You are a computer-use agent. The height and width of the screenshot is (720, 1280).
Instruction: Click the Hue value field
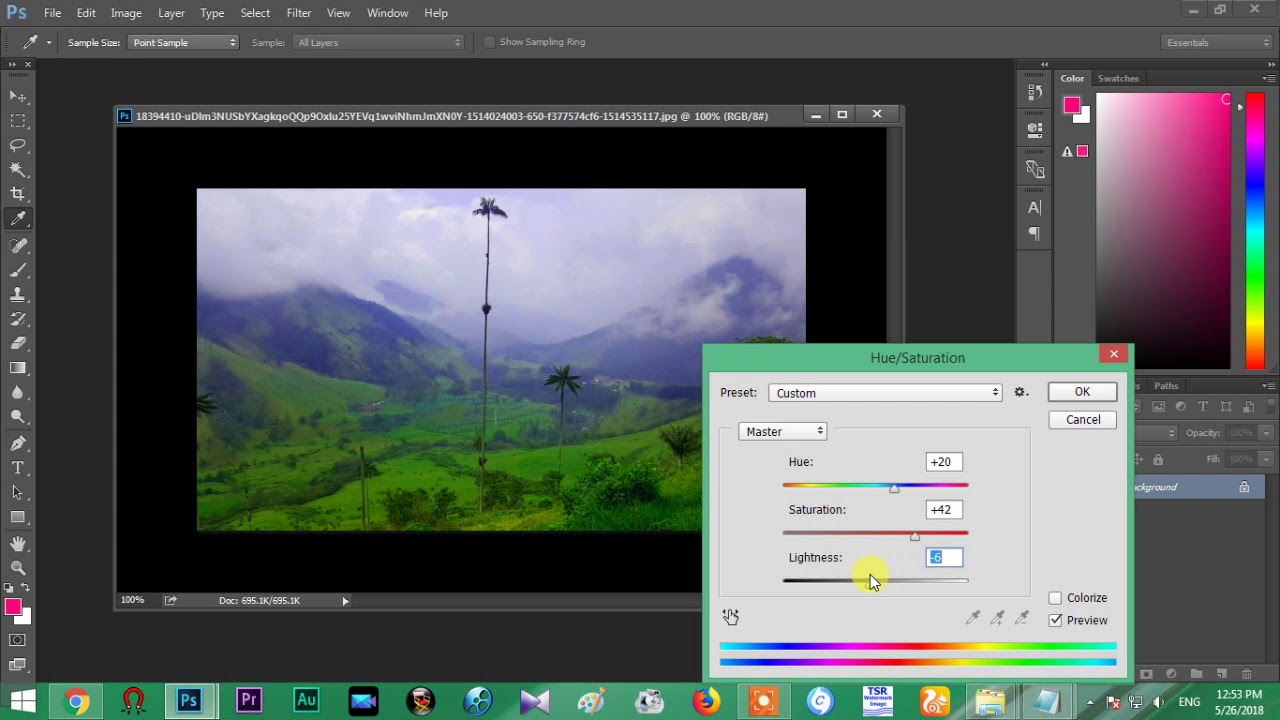click(x=944, y=462)
